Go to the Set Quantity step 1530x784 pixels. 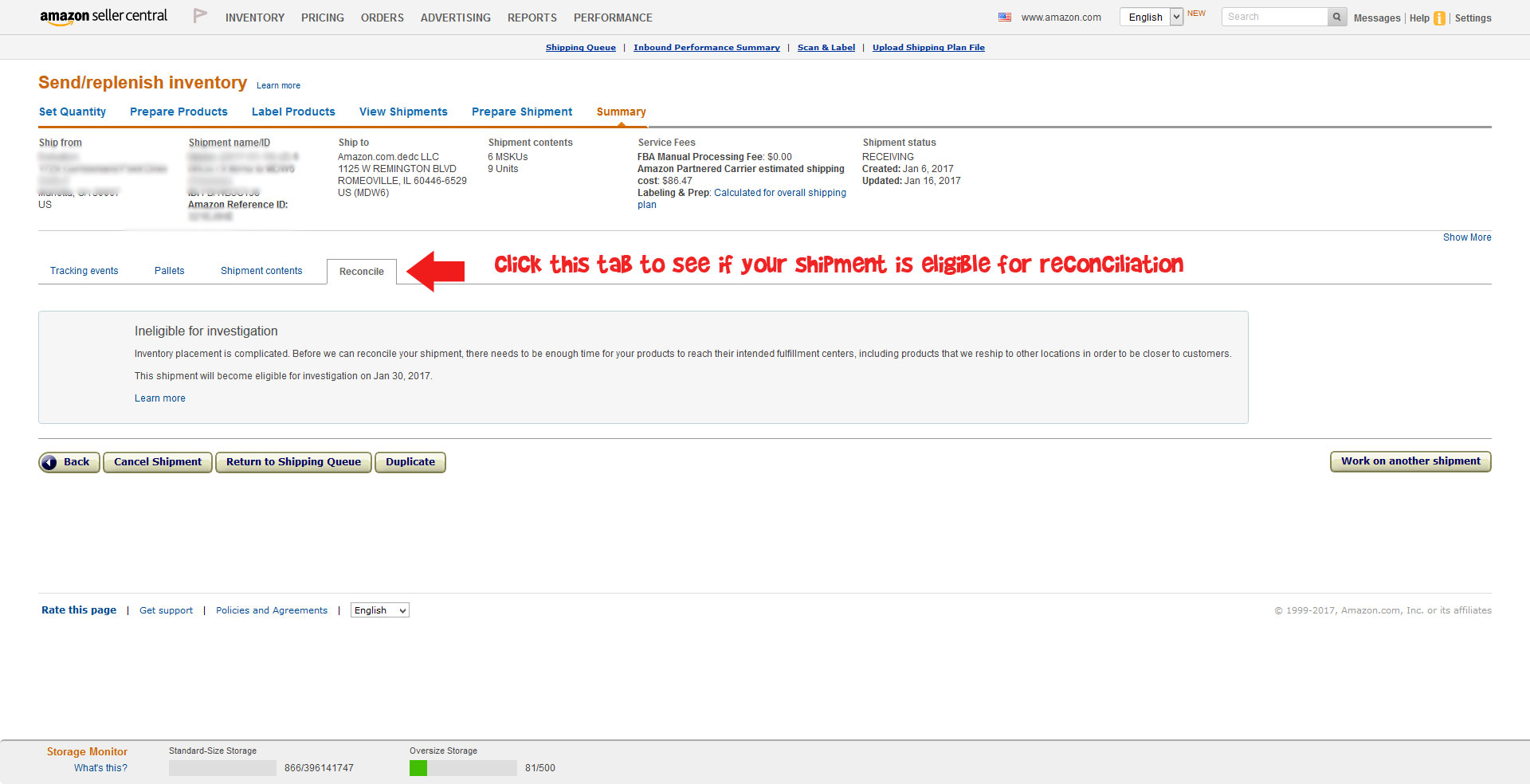(73, 112)
